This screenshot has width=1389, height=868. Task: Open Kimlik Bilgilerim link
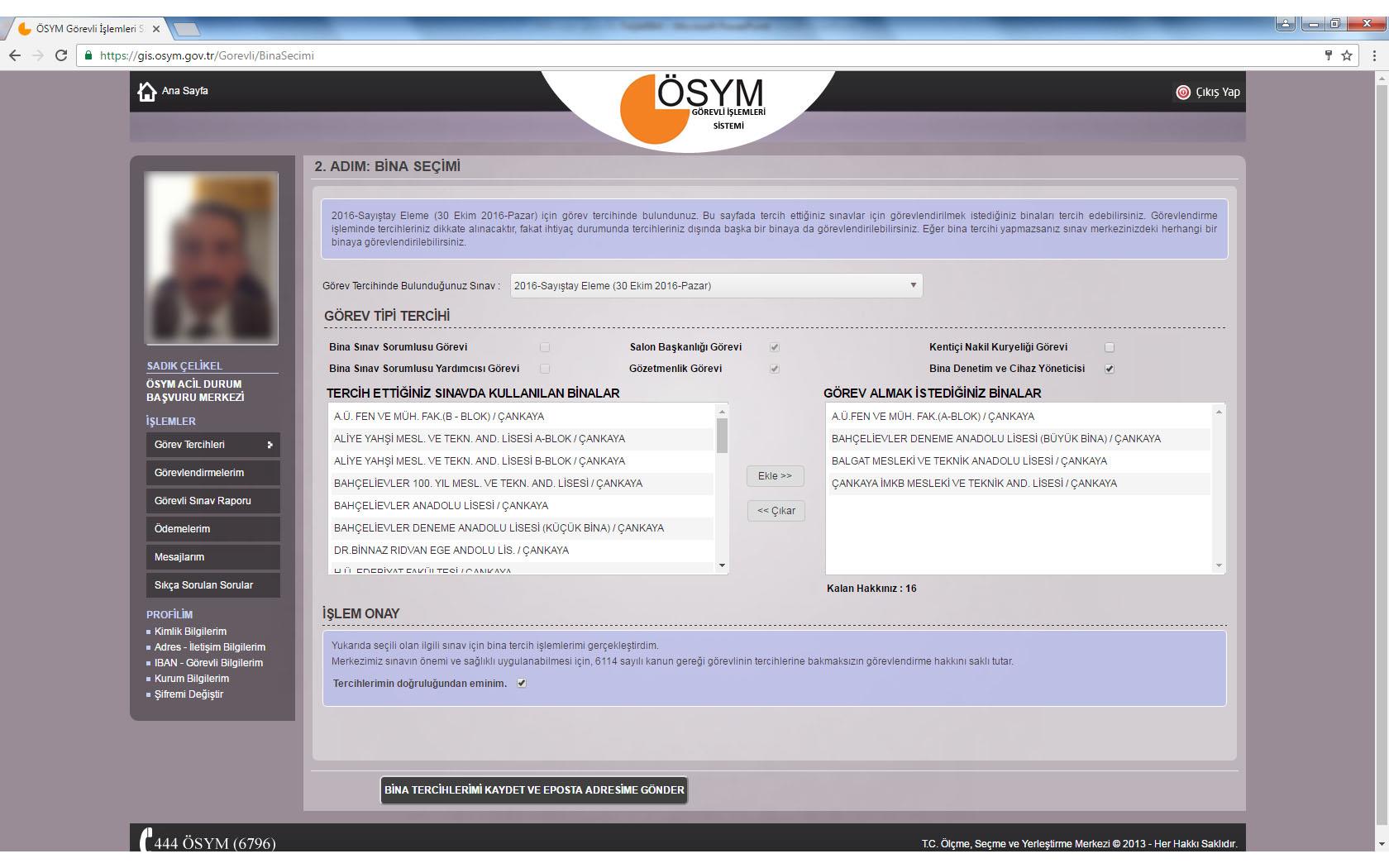pos(190,632)
